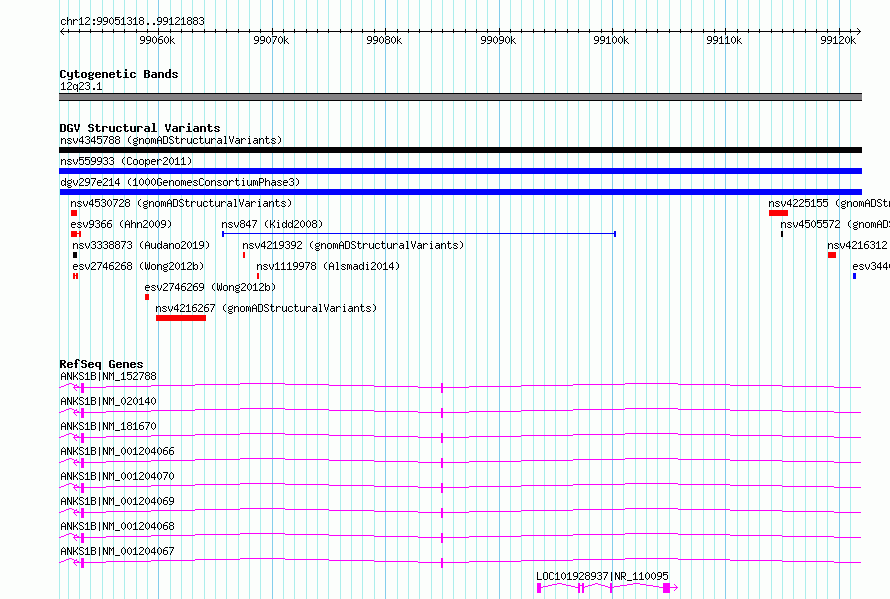890x599 pixels.
Task: Click the nsv3338873 Audano2019 black marker
Action: (75, 255)
